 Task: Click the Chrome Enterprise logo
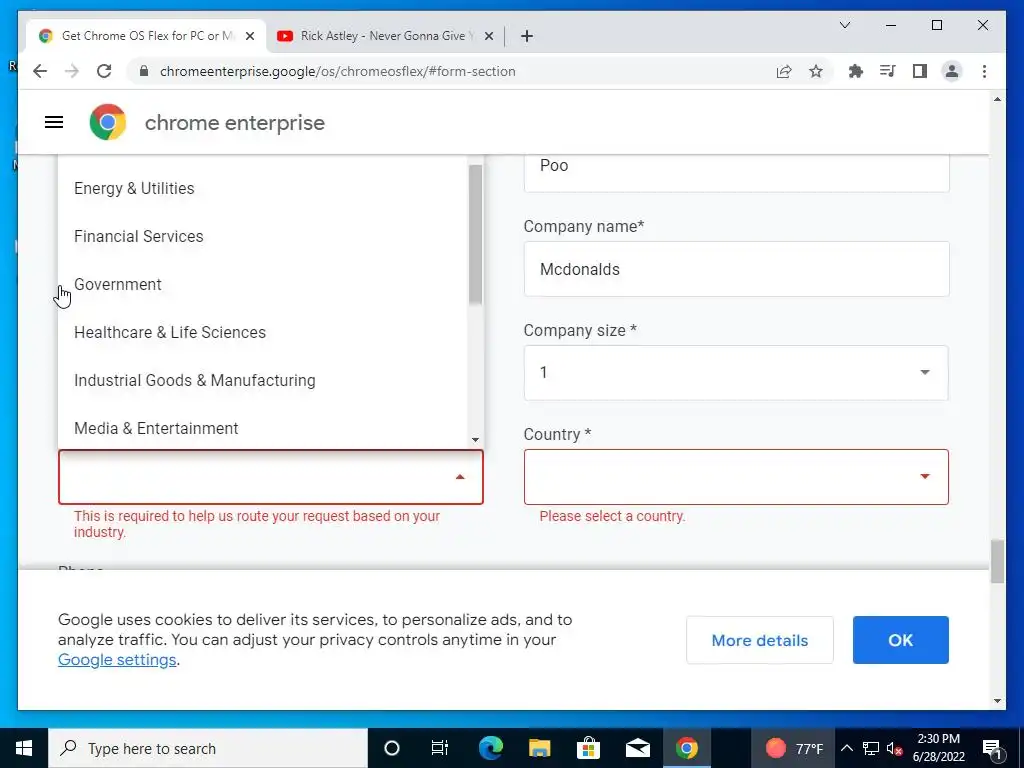pos(108,122)
